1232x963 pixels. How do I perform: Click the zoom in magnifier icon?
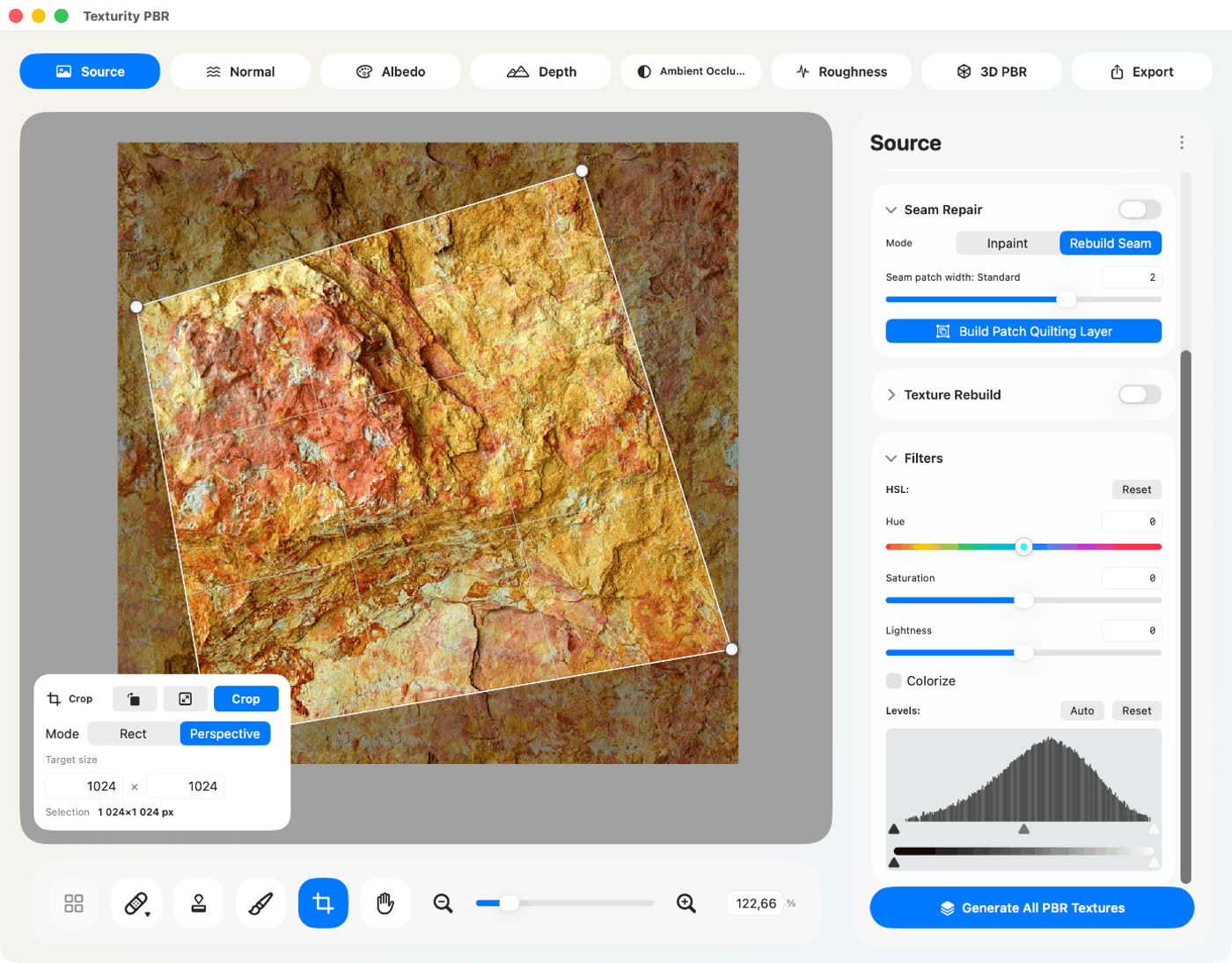click(686, 903)
